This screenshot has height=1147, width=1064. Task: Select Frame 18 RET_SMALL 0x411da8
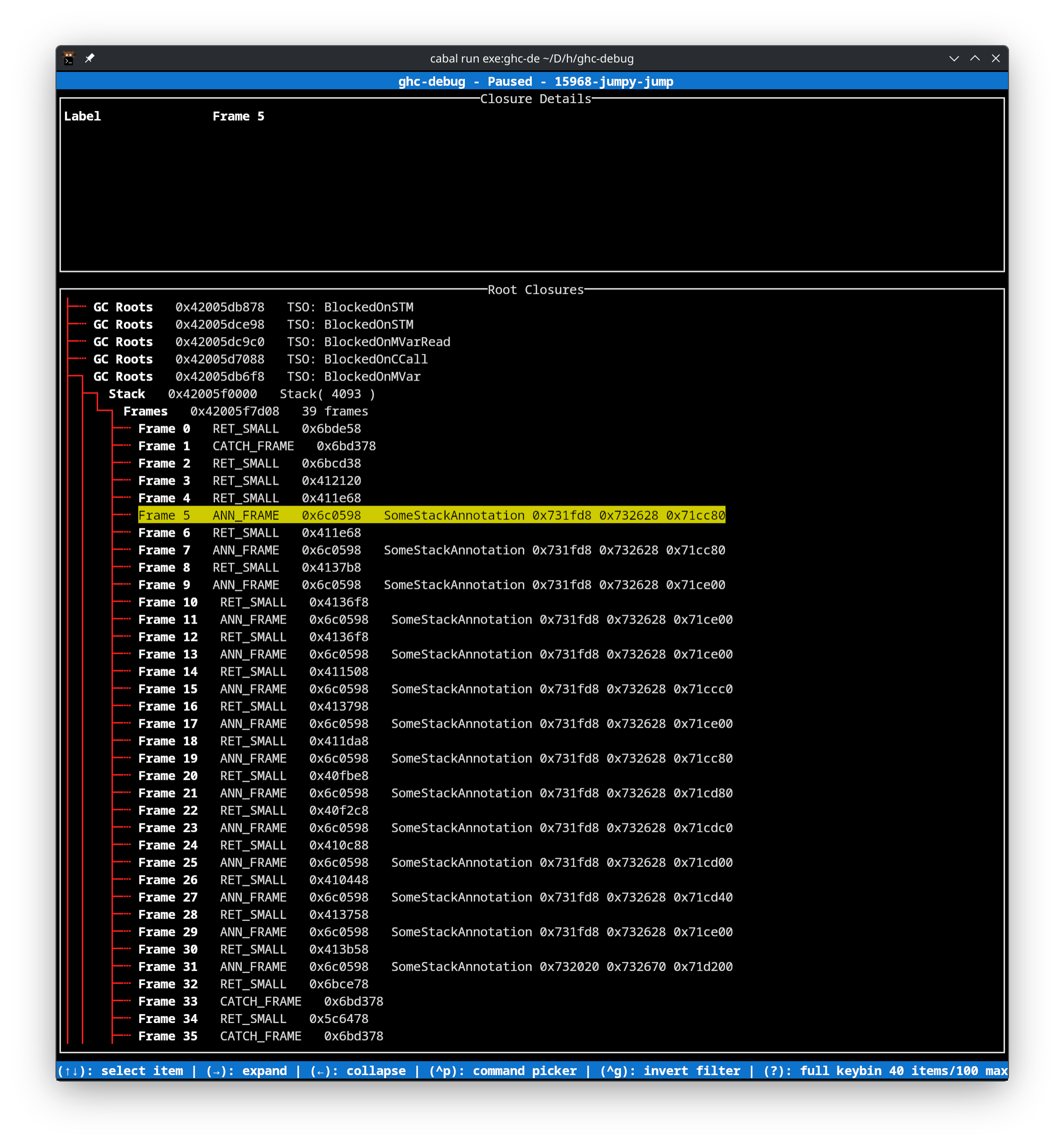pyautogui.click(x=253, y=741)
